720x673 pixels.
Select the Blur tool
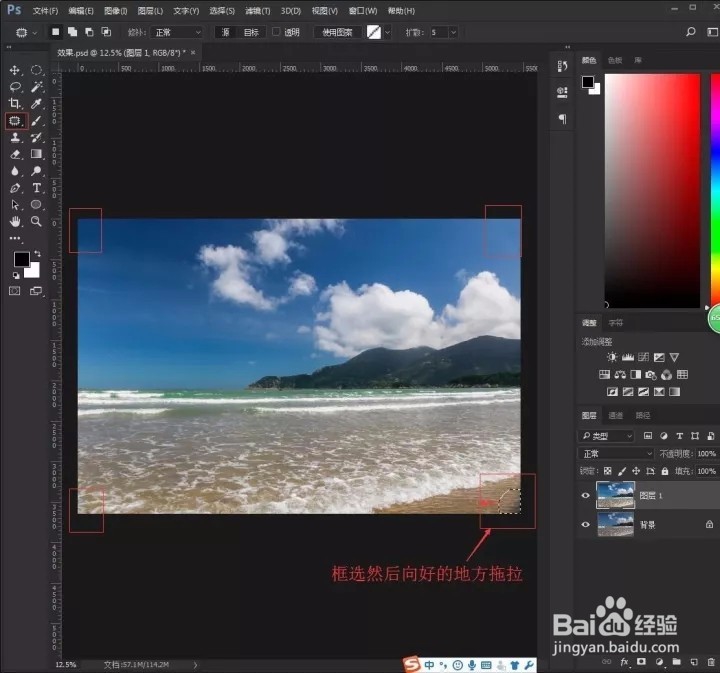click(15, 171)
